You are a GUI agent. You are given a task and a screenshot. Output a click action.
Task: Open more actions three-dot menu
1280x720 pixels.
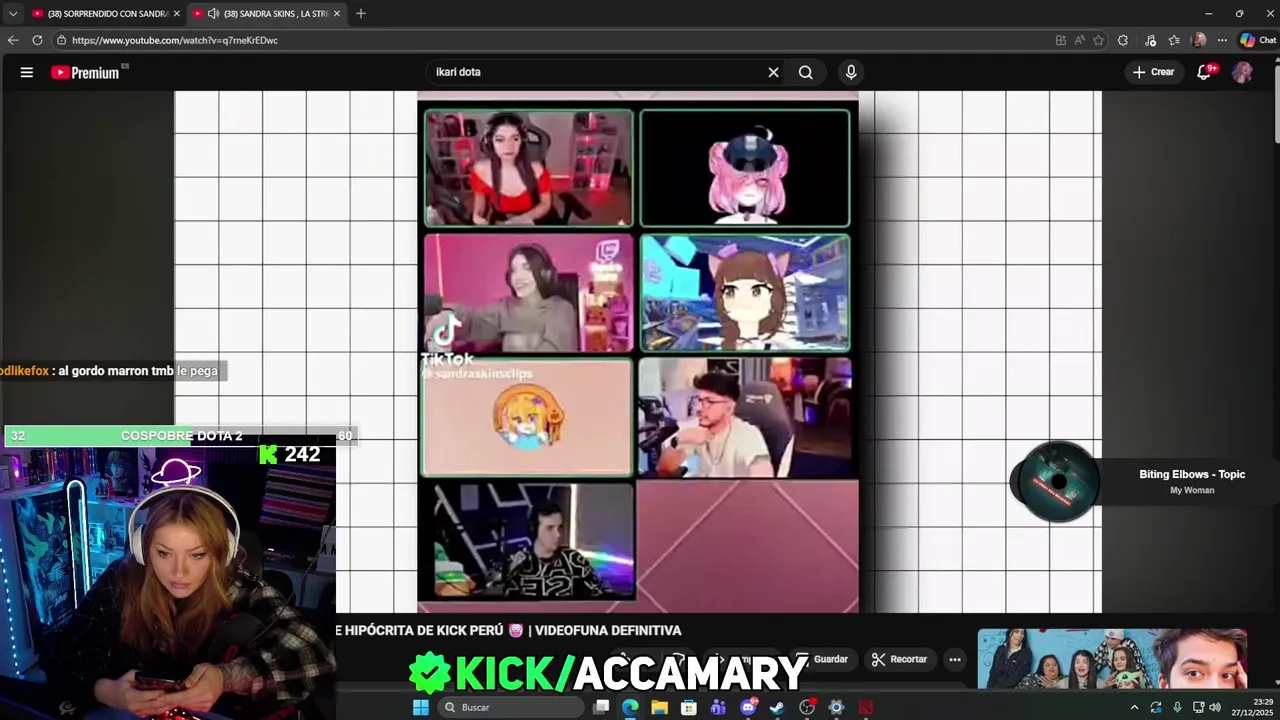pyautogui.click(x=955, y=659)
